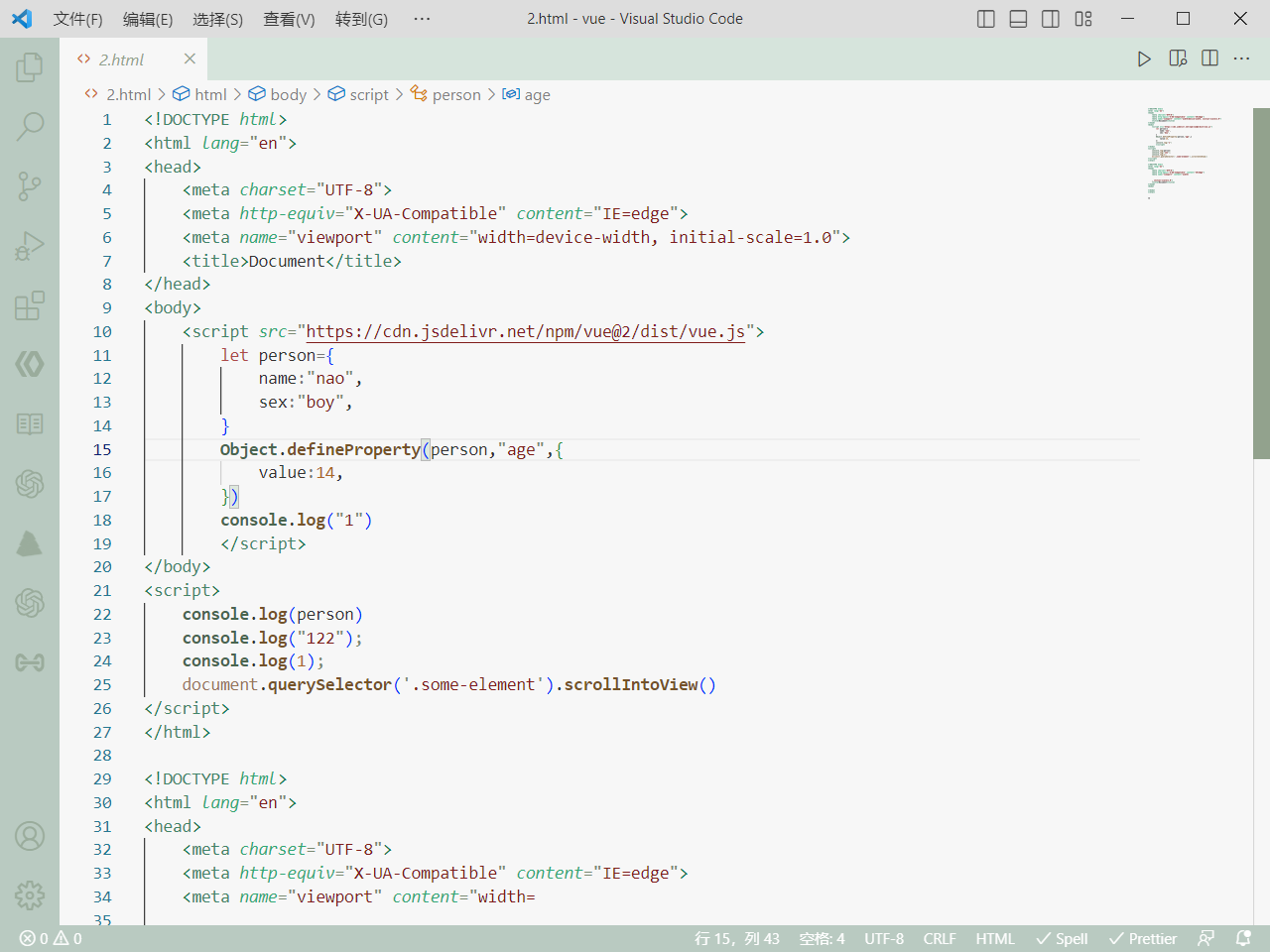Open the 编辑(E) menu
This screenshot has height=952, width=1270.
pos(148,19)
